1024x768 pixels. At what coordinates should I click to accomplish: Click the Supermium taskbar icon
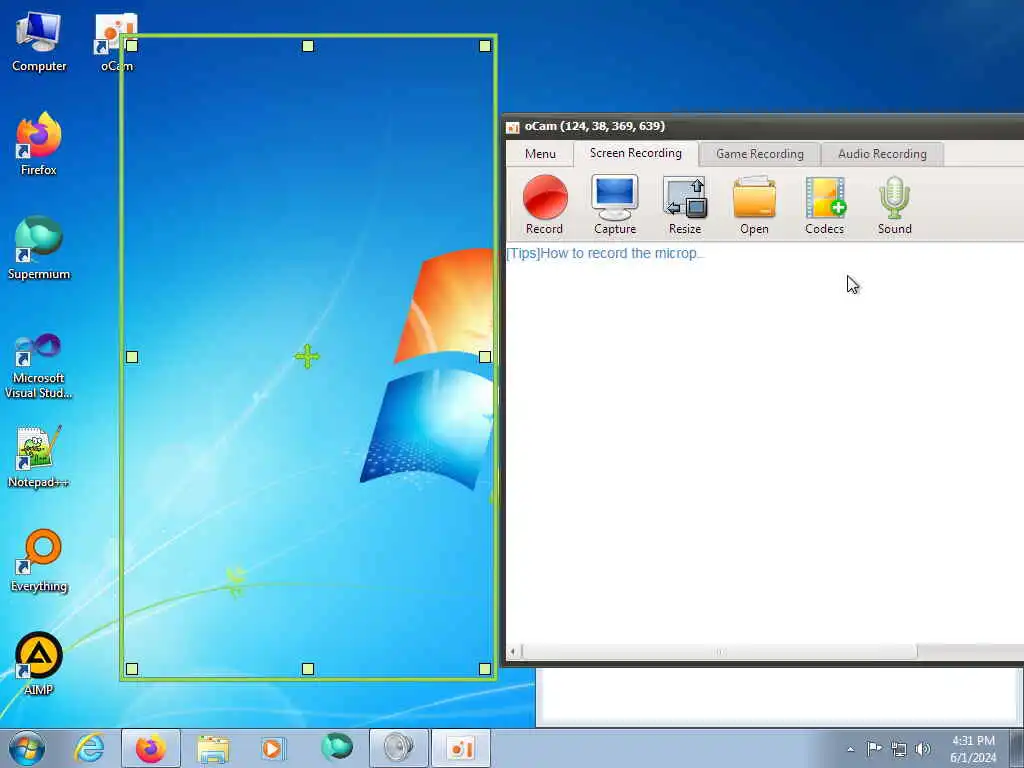pyautogui.click(x=337, y=747)
